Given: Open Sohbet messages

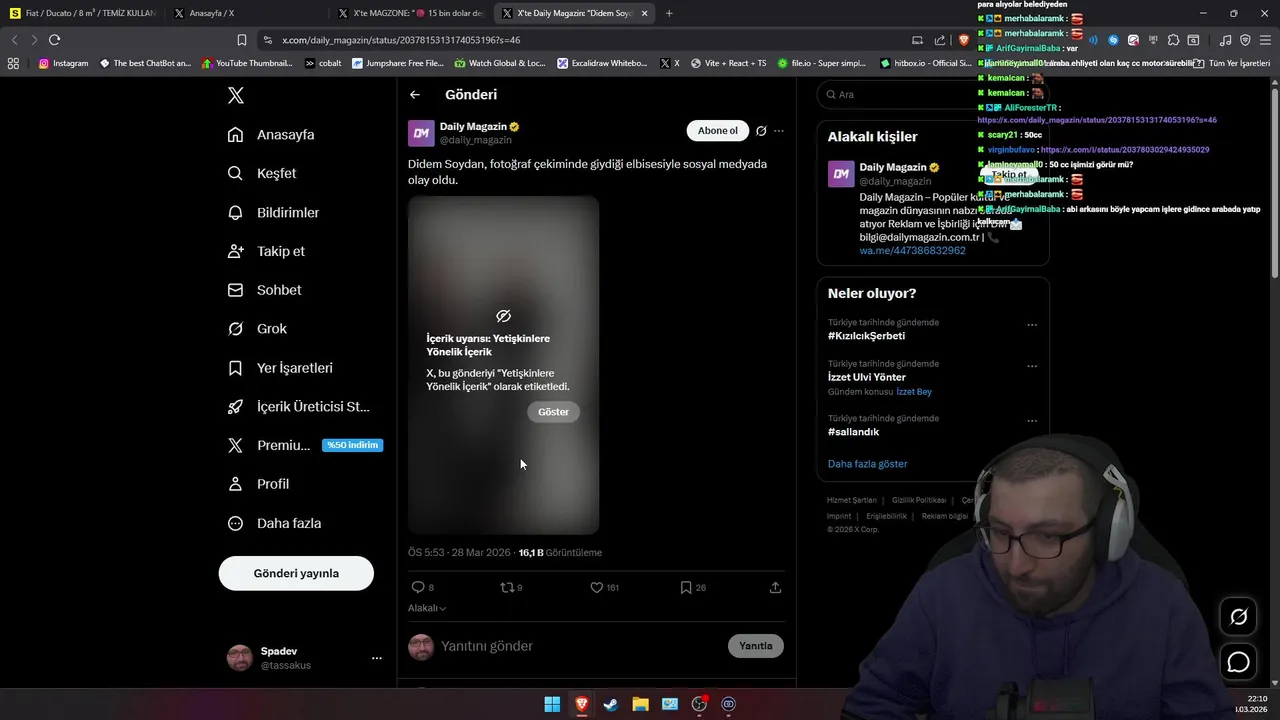Looking at the screenshot, I should pyautogui.click(x=264, y=290).
